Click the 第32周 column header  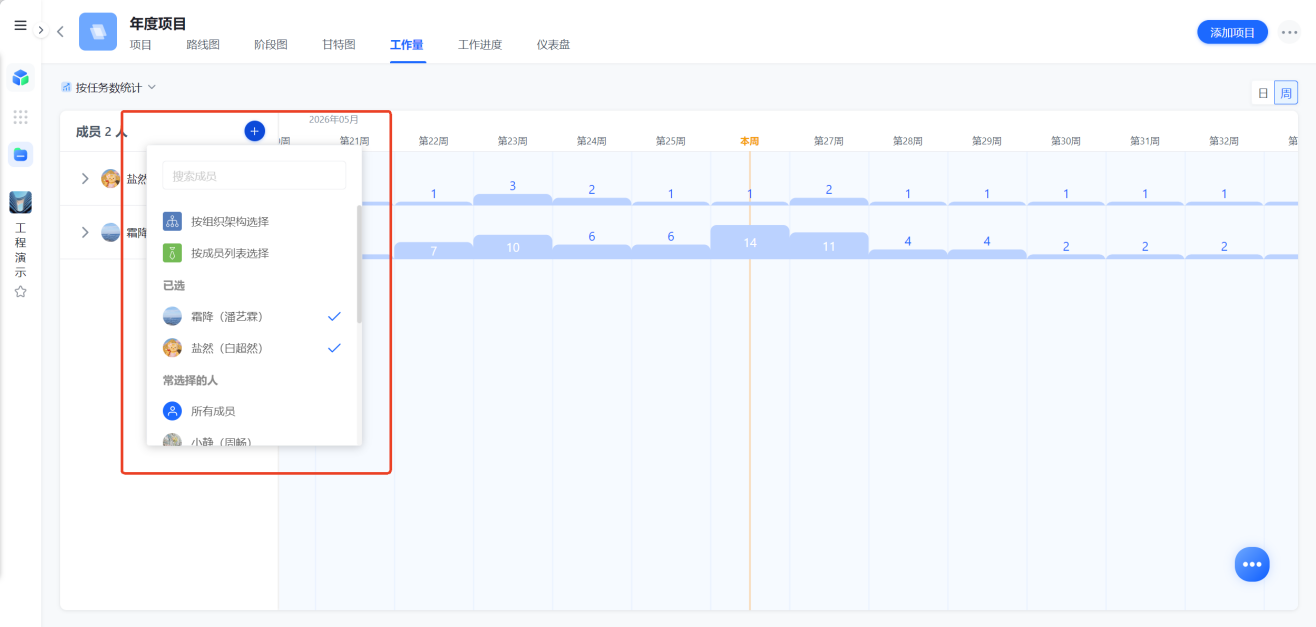click(1224, 141)
